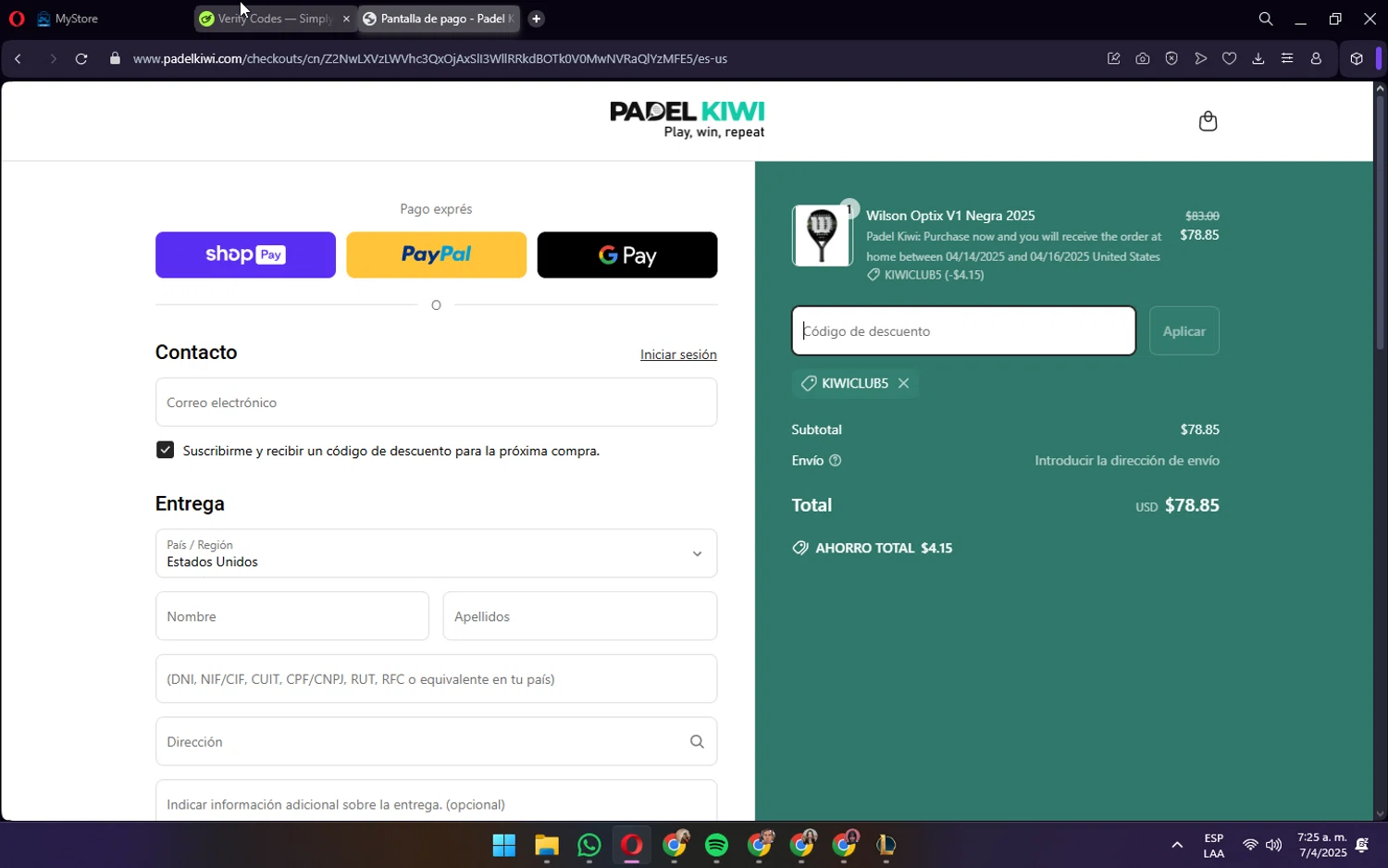Switch to the MyStore tab
This screenshot has width=1388, height=868.
point(68,19)
